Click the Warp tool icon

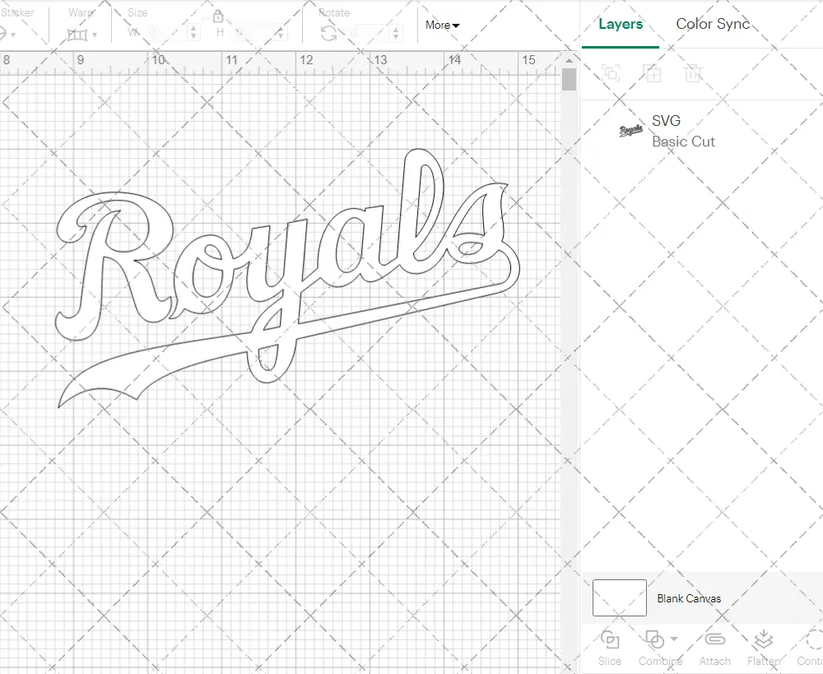pyautogui.click(x=79, y=32)
